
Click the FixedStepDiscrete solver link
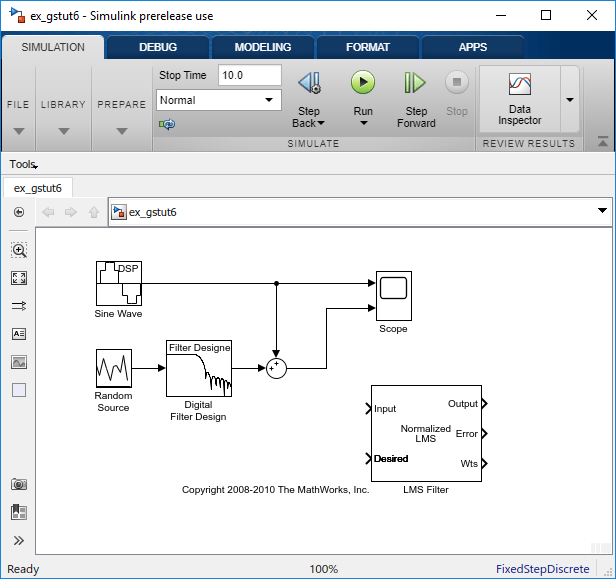click(x=543, y=569)
